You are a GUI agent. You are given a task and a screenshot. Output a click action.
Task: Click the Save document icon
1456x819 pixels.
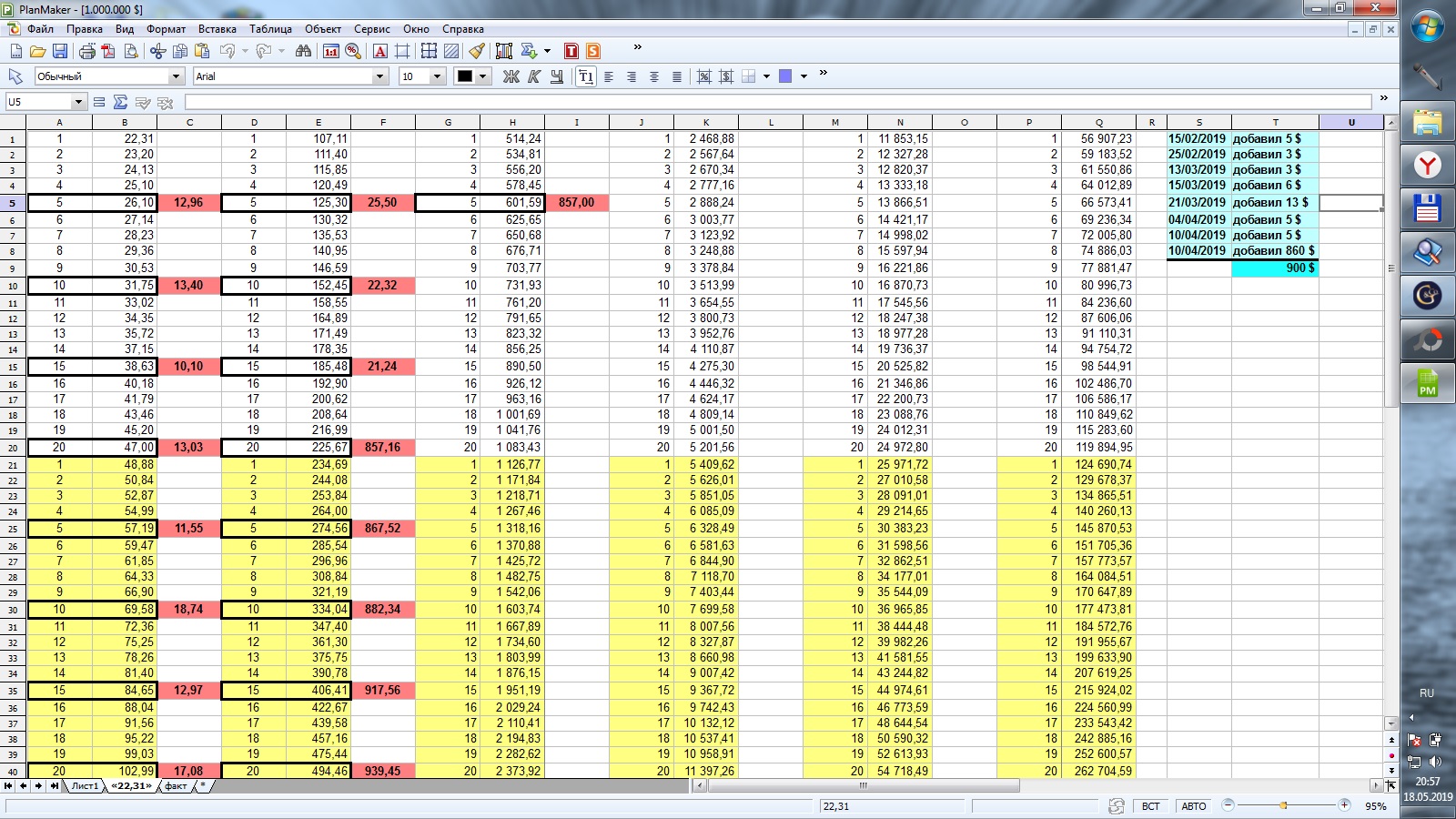point(60,51)
